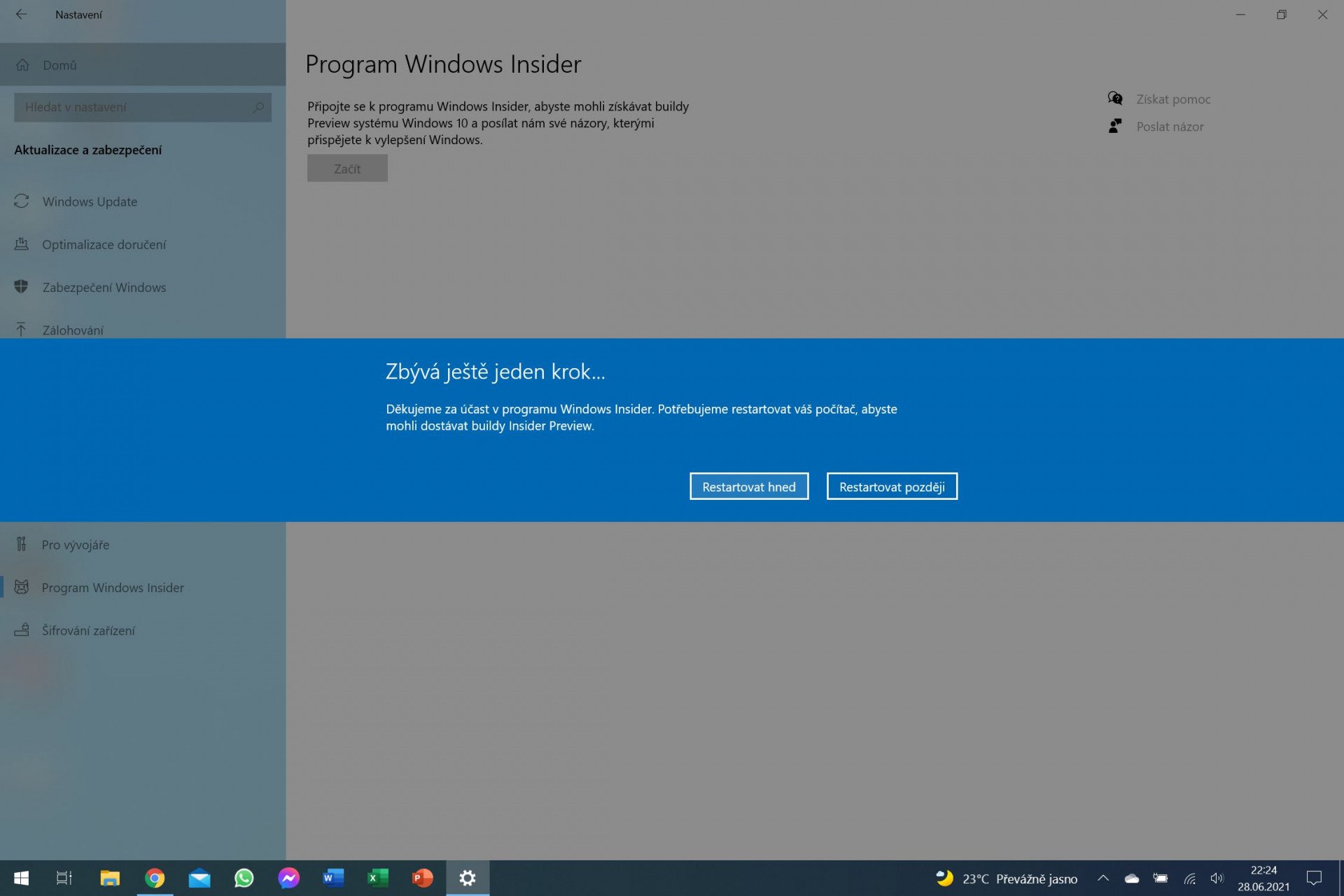Click the grayed Začít button
The width and height of the screenshot is (1344, 896).
click(x=347, y=169)
